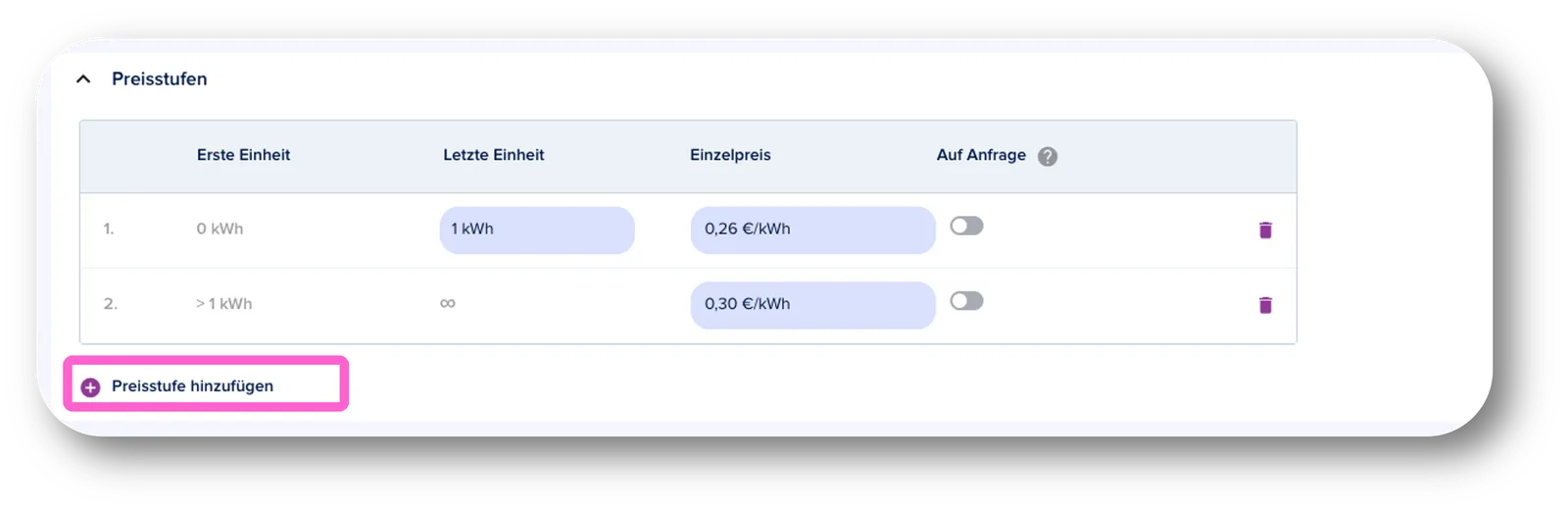Enable Auf Anfrage toggle for tier 1
The height and width of the screenshot is (512, 1568).
tap(966, 226)
